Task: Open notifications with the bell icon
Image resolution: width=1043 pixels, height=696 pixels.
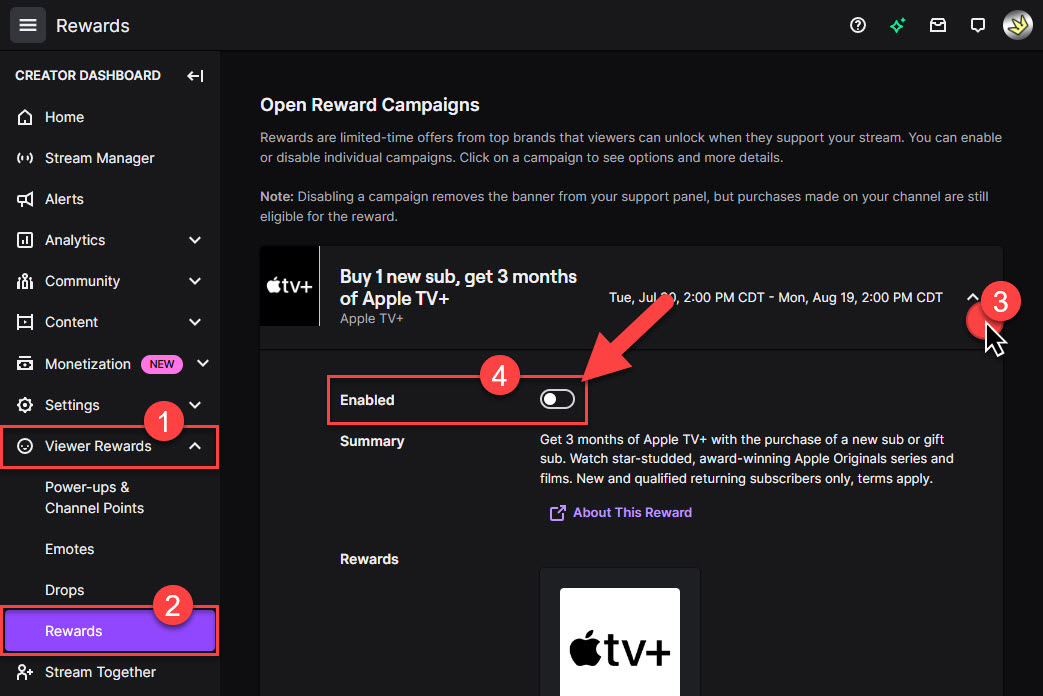Action: click(977, 25)
